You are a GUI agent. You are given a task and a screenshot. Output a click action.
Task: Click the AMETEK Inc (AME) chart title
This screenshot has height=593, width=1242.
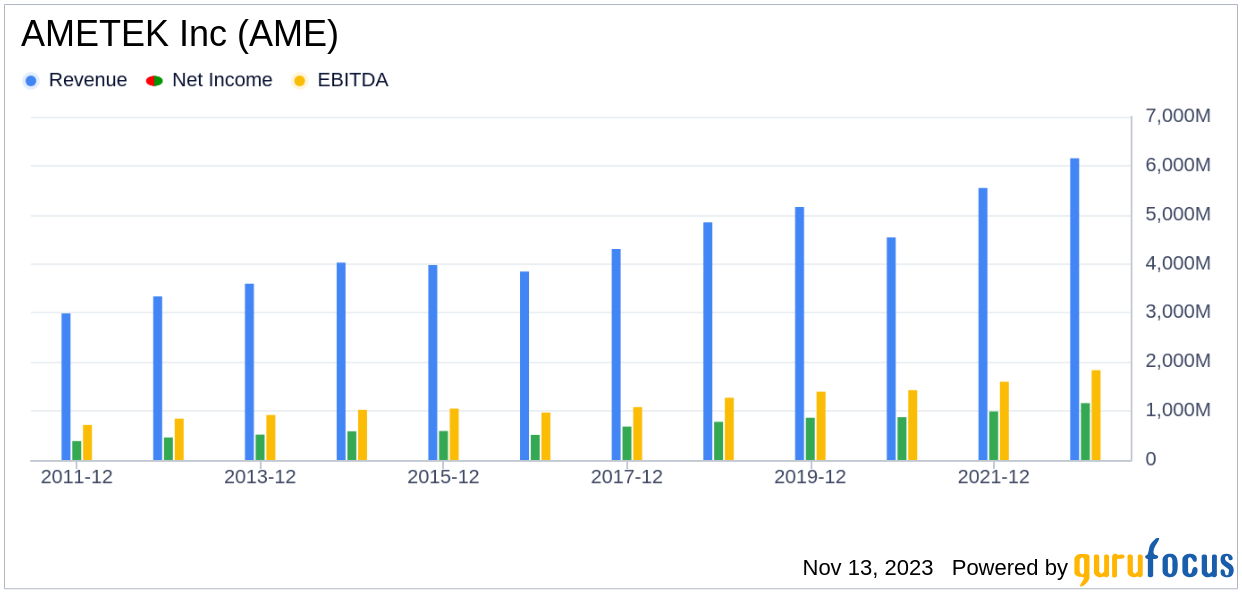180,35
